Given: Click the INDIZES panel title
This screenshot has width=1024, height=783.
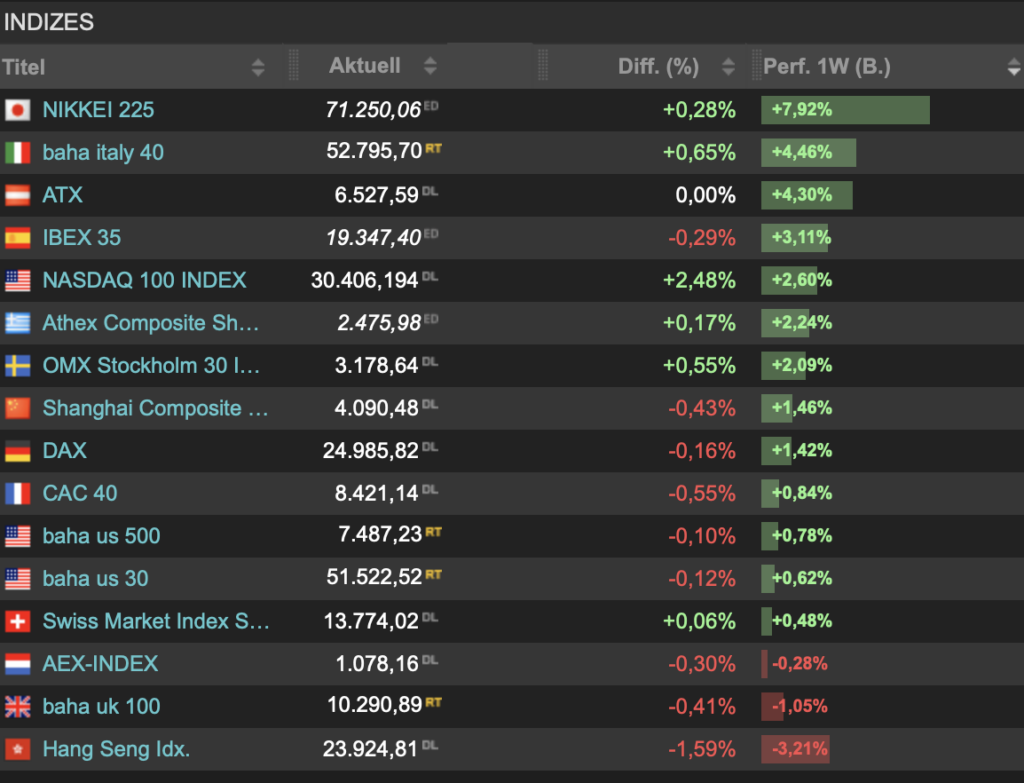Looking at the screenshot, I should pyautogui.click(x=48, y=22).
